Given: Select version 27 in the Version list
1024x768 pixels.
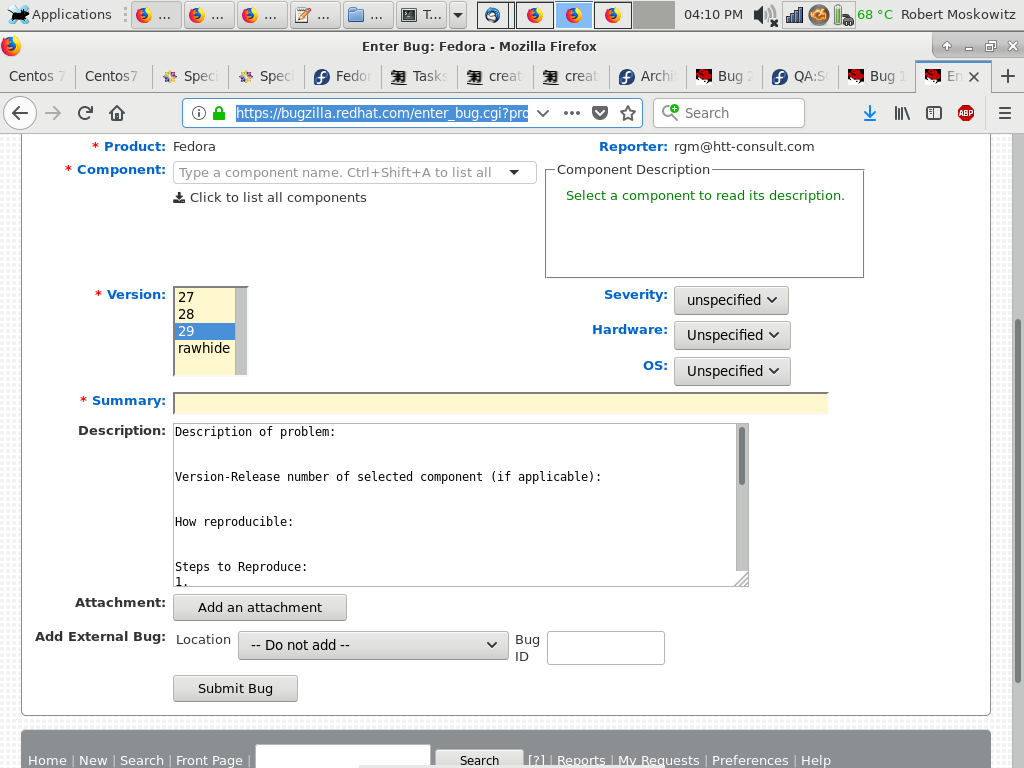Looking at the screenshot, I should point(204,297).
